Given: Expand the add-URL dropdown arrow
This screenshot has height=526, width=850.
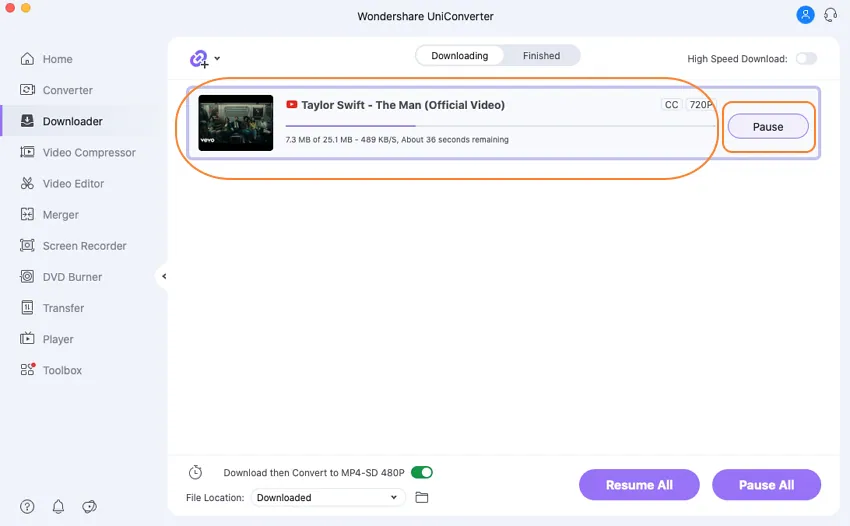Looking at the screenshot, I should point(217,58).
